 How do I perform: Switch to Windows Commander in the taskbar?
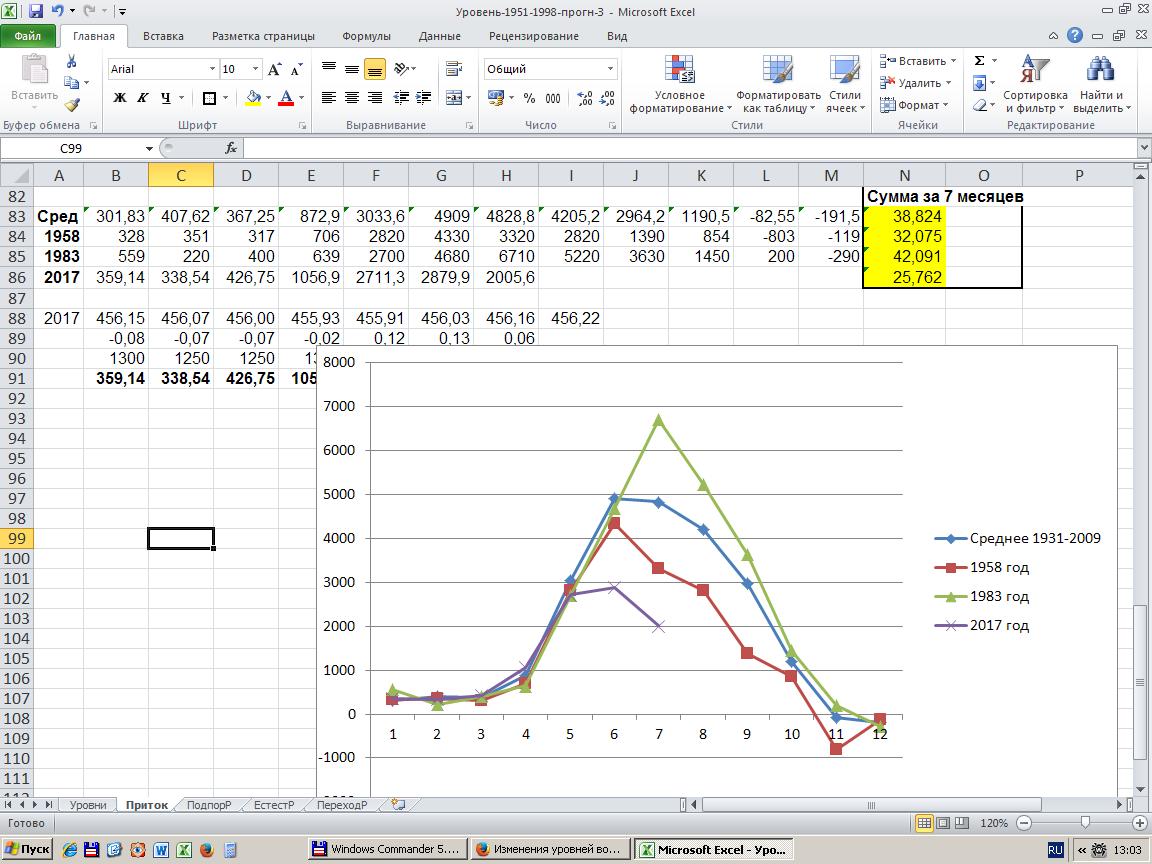pyautogui.click(x=388, y=849)
